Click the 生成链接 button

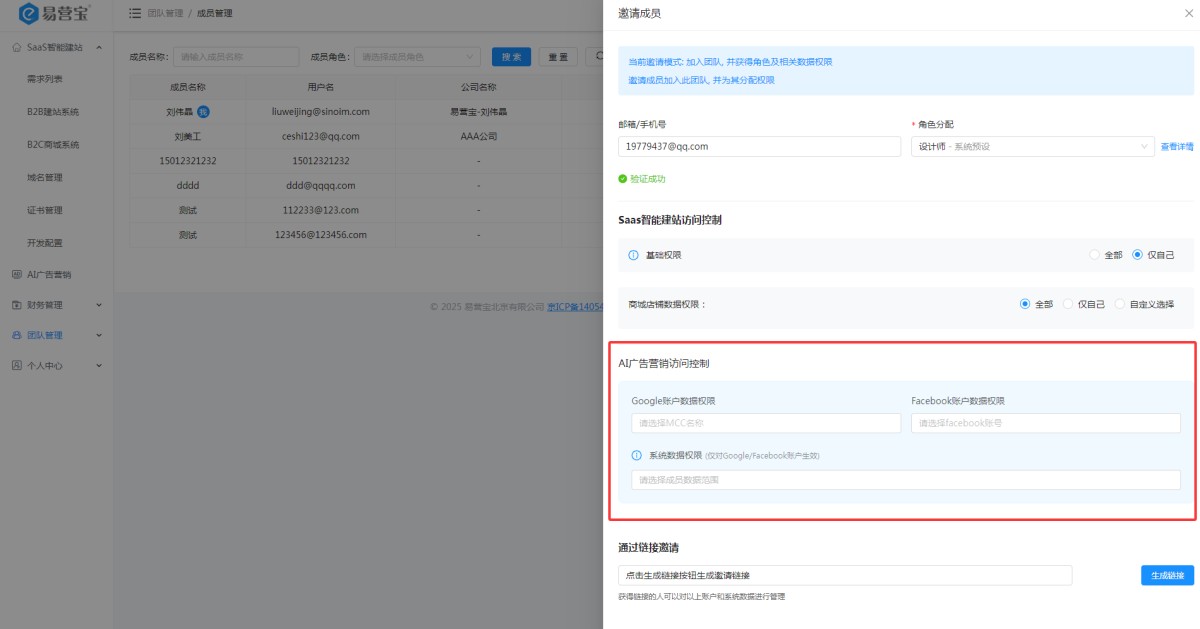pyautogui.click(x=1167, y=575)
